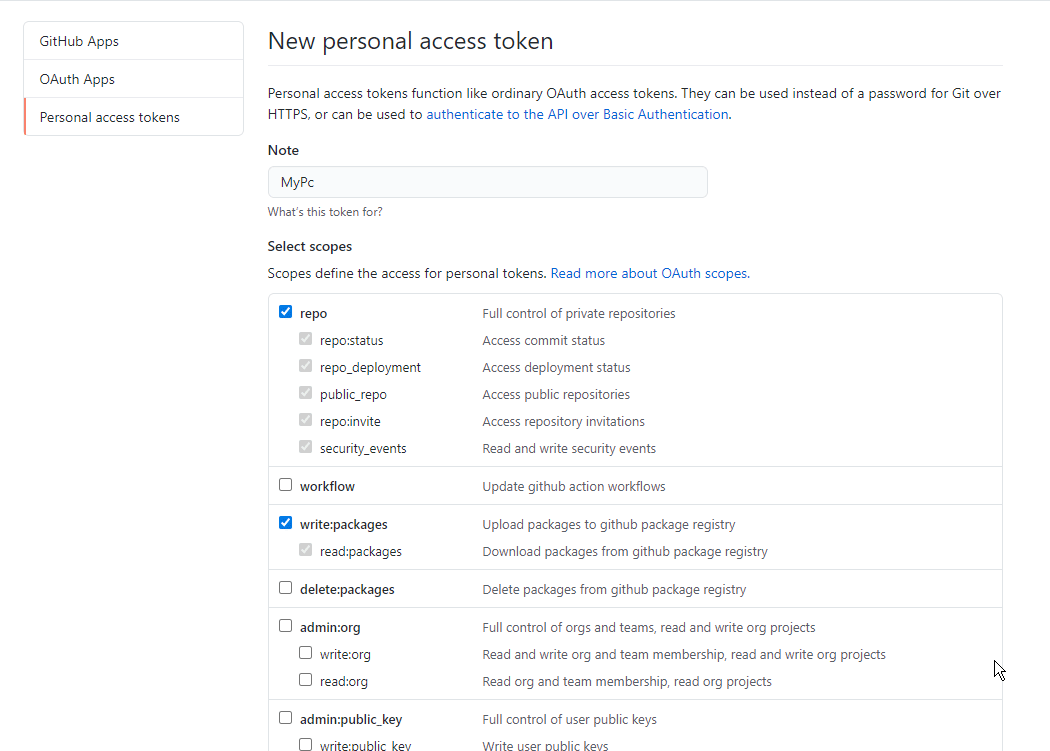The height and width of the screenshot is (751, 1050).
Task: Uncheck the repo scope checkbox
Action: (286, 313)
